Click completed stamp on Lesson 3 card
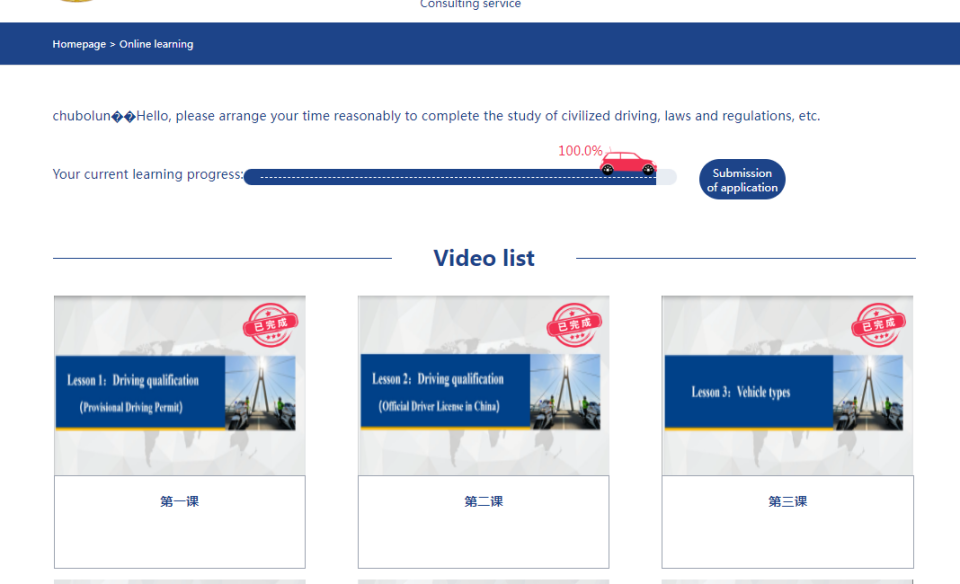Image resolution: width=960 pixels, height=584 pixels. pos(879,325)
